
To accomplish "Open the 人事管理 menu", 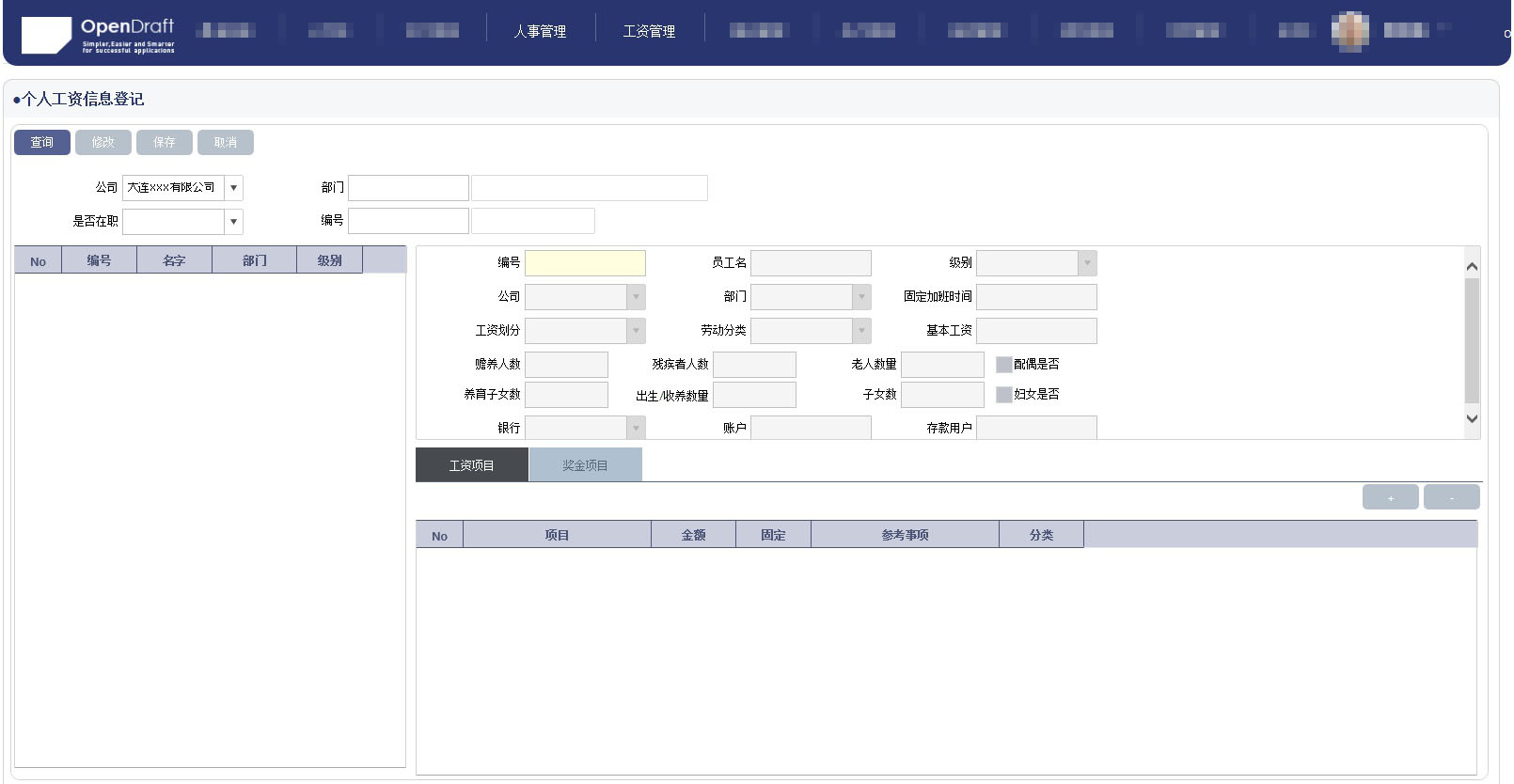I will (x=540, y=31).
